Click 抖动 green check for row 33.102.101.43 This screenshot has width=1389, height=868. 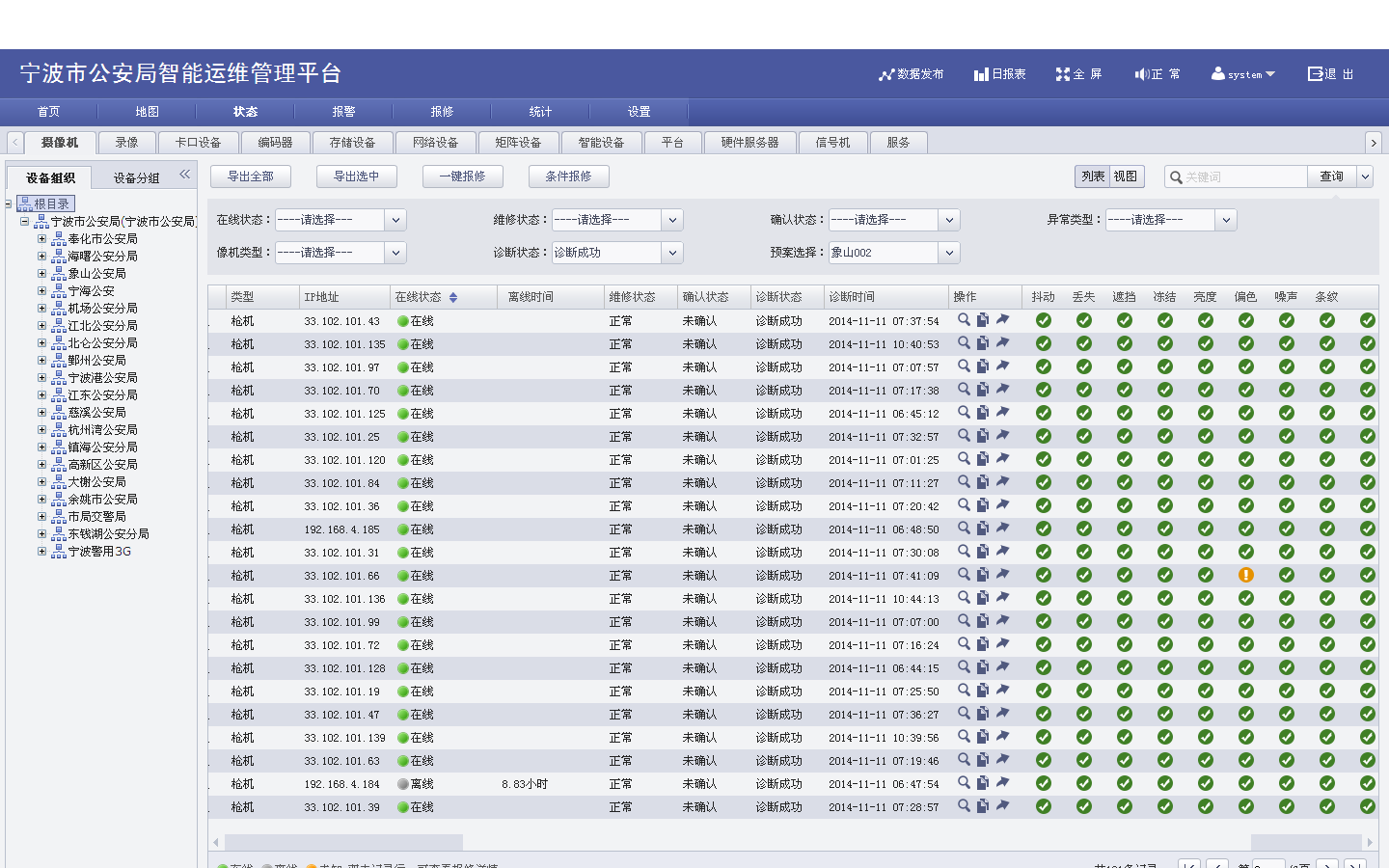pos(1044,320)
